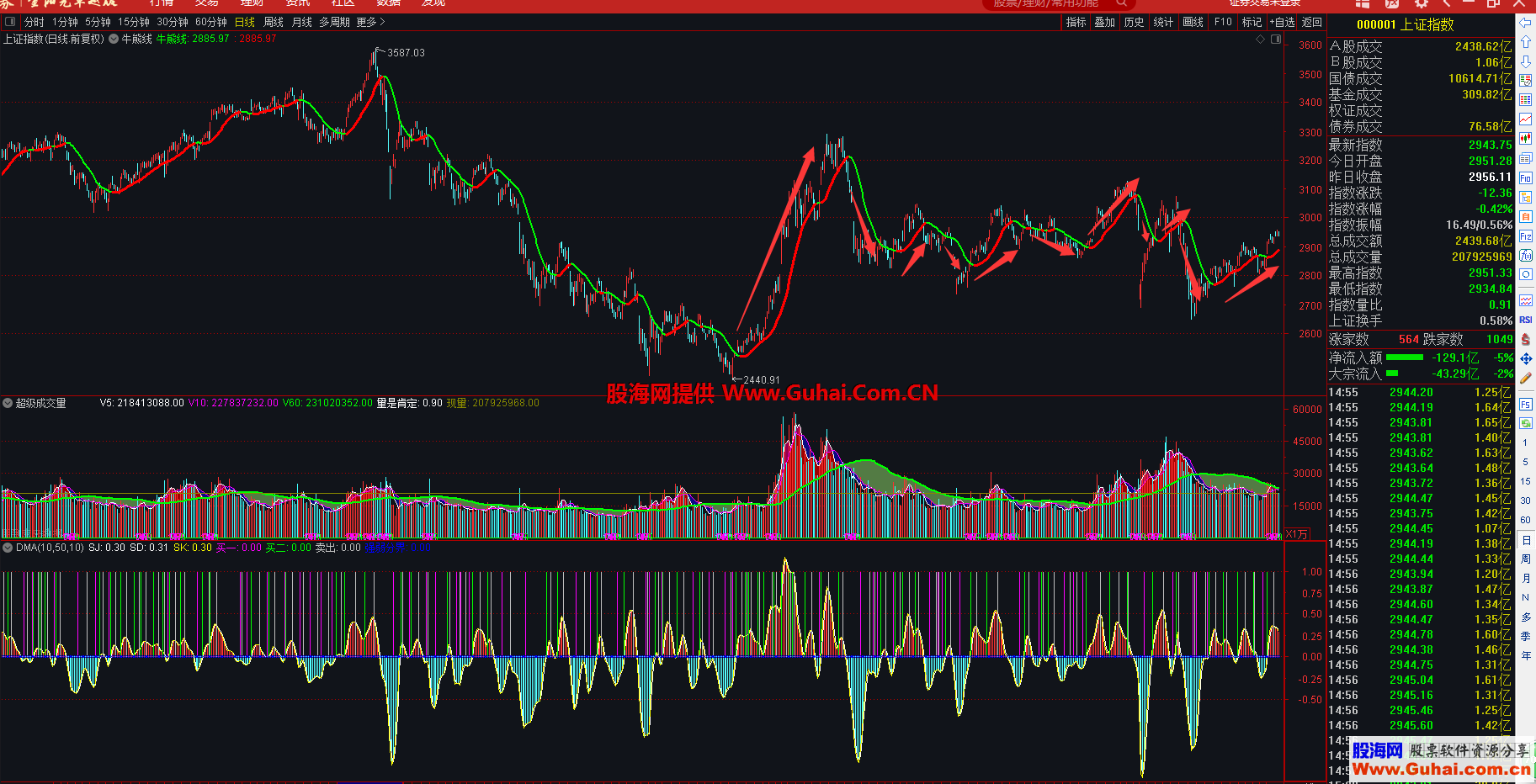Expand the 超级成交量 indicator dropdown
This screenshot has width=1536, height=784.
tap(8, 403)
